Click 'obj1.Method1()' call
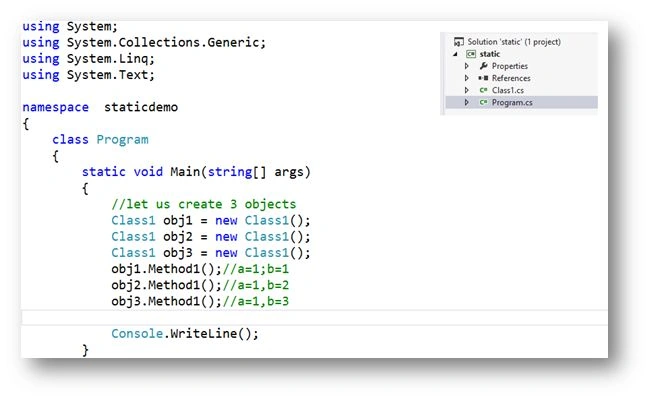Viewport: 650px width, 400px height. pos(163,269)
